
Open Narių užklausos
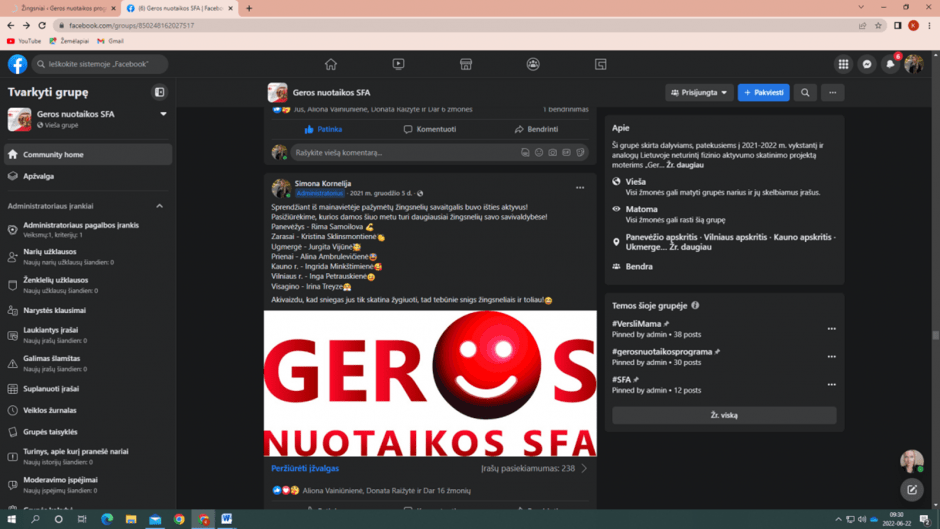(88, 257)
